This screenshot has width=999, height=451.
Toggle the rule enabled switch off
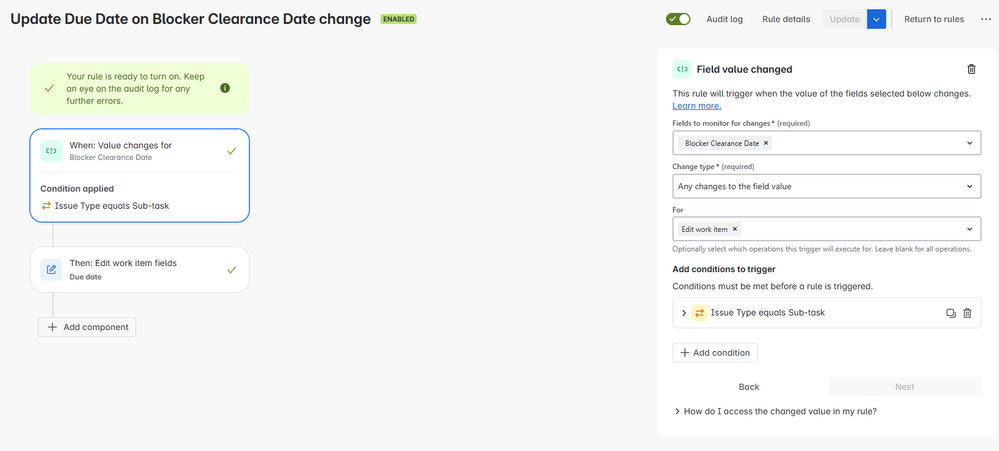point(679,19)
